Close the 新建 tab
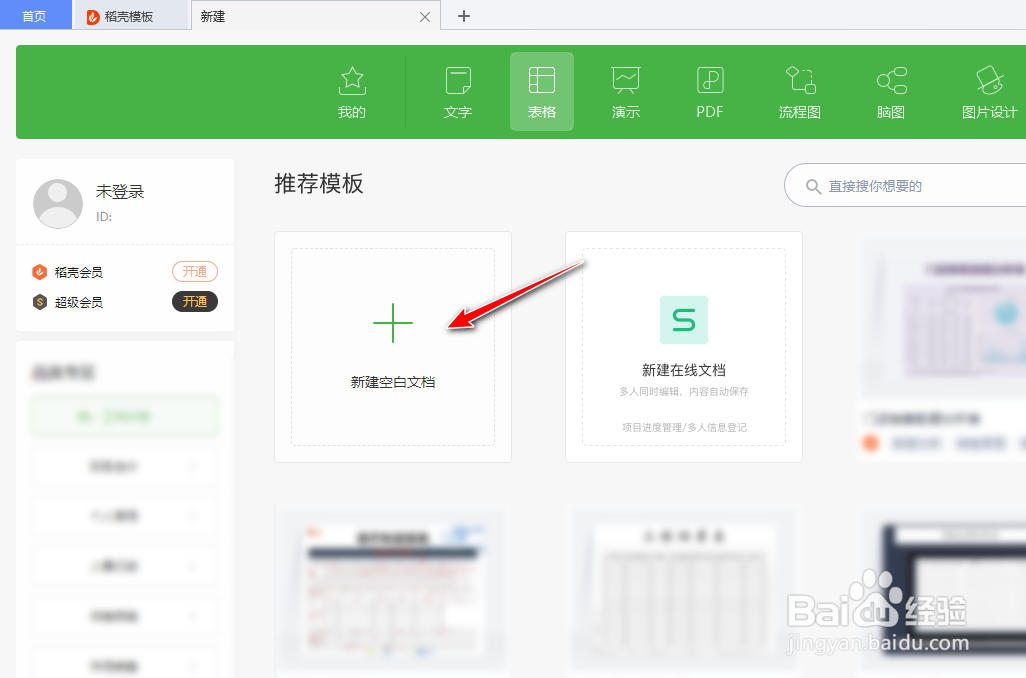This screenshot has height=678, width=1026. click(x=424, y=16)
